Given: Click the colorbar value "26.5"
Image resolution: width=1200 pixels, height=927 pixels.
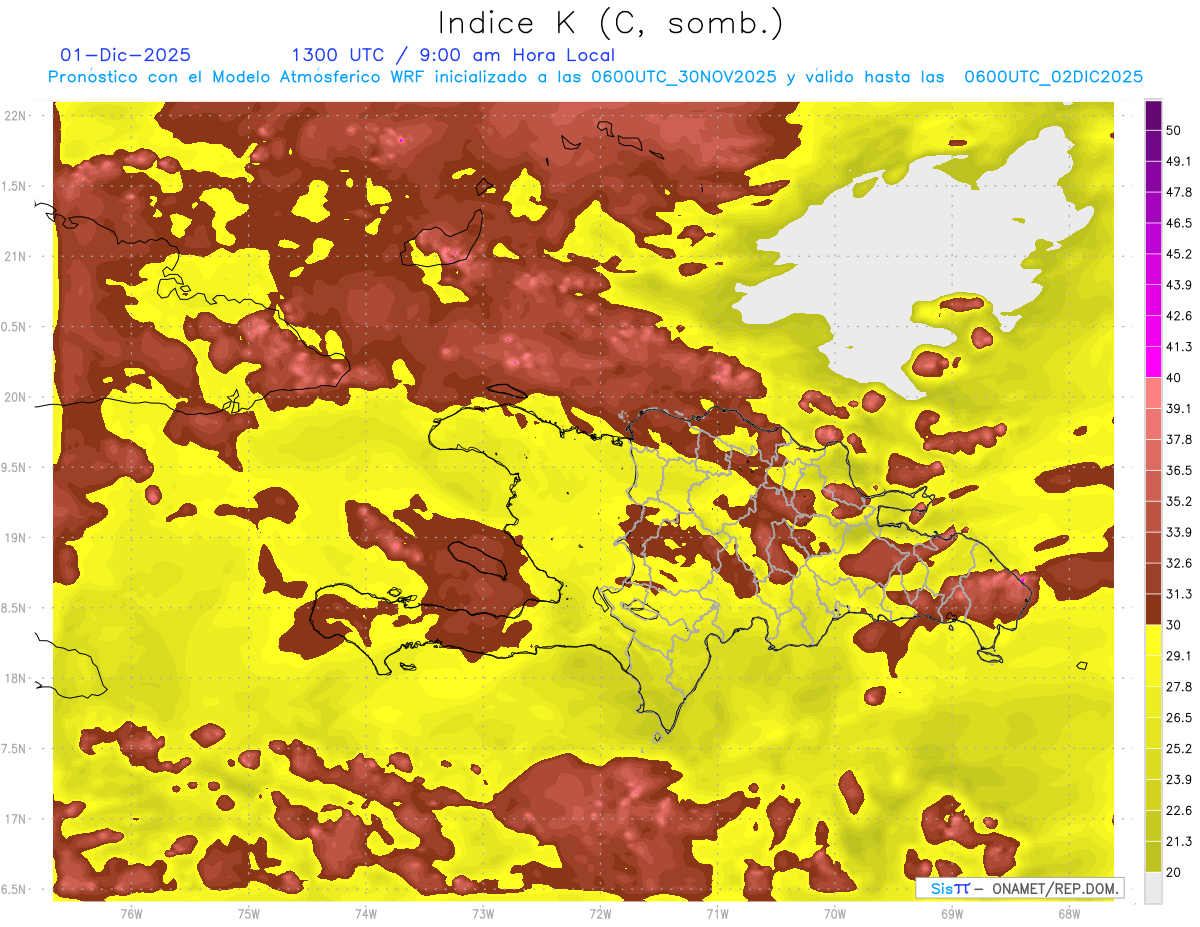Looking at the screenshot, I should [1179, 718].
